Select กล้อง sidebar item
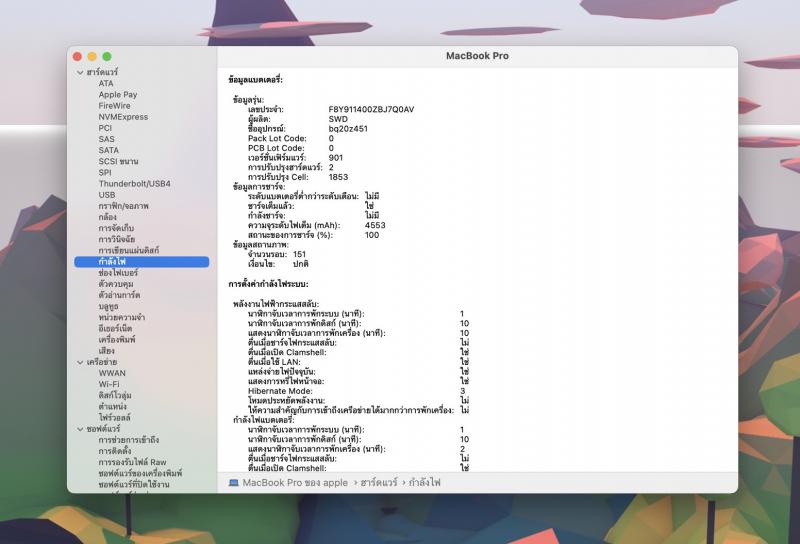Image resolution: width=800 pixels, height=544 pixels. 108,217
